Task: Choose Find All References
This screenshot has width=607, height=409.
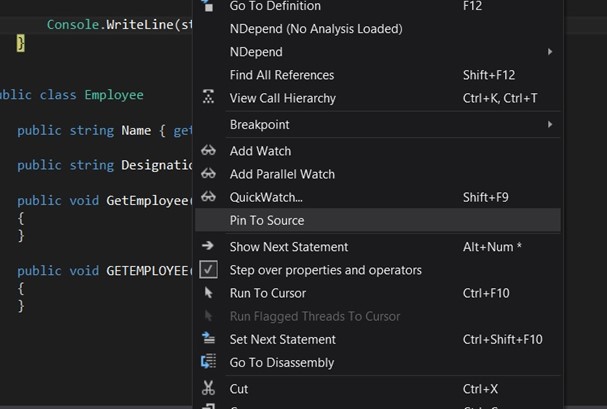Action: (377, 75)
